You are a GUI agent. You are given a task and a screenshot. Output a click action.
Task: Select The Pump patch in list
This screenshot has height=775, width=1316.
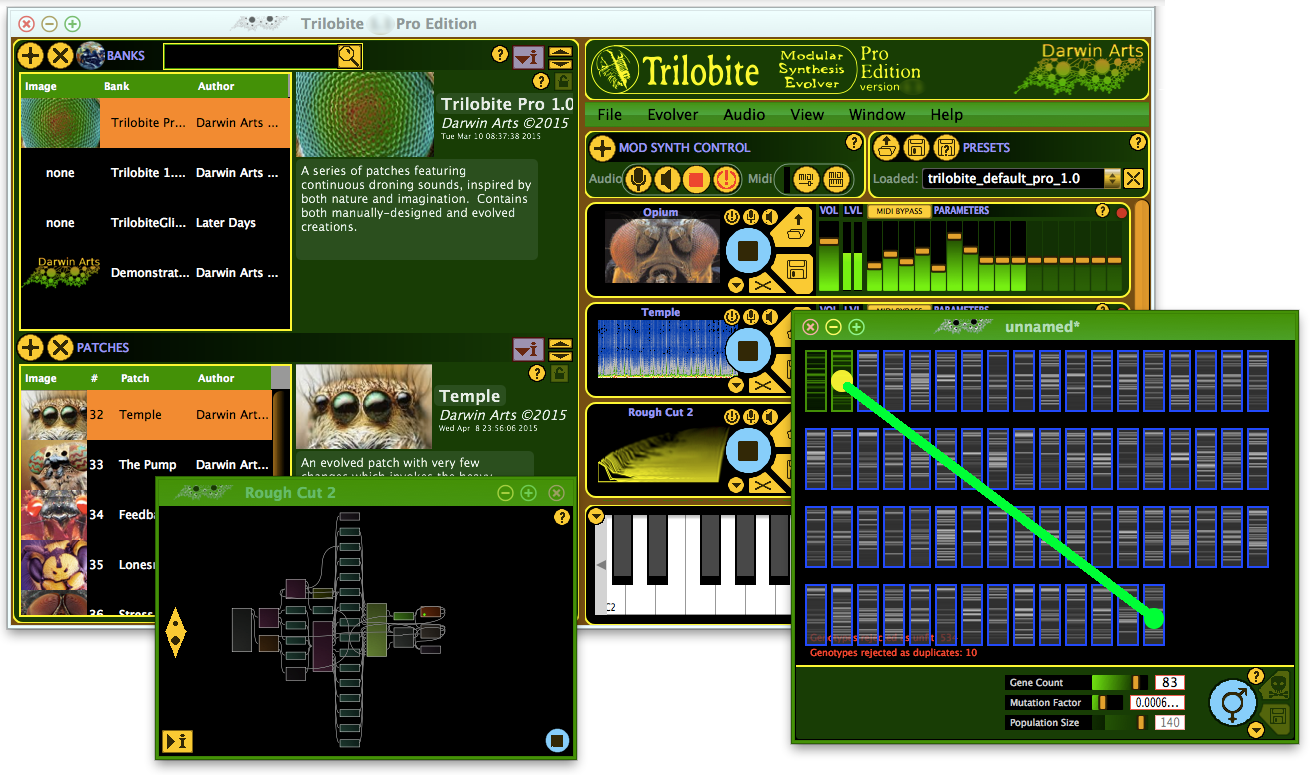[147, 465]
